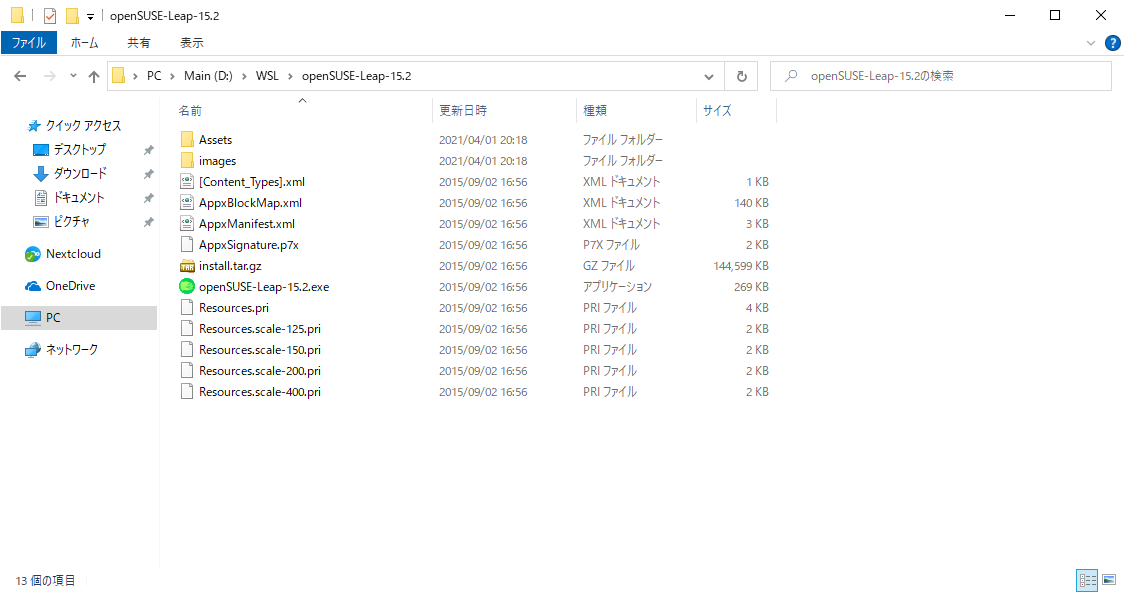Click the Resources.scale-400.pri file icon
The width and height of the screenshot is (1125, 593).
point(187,392)
